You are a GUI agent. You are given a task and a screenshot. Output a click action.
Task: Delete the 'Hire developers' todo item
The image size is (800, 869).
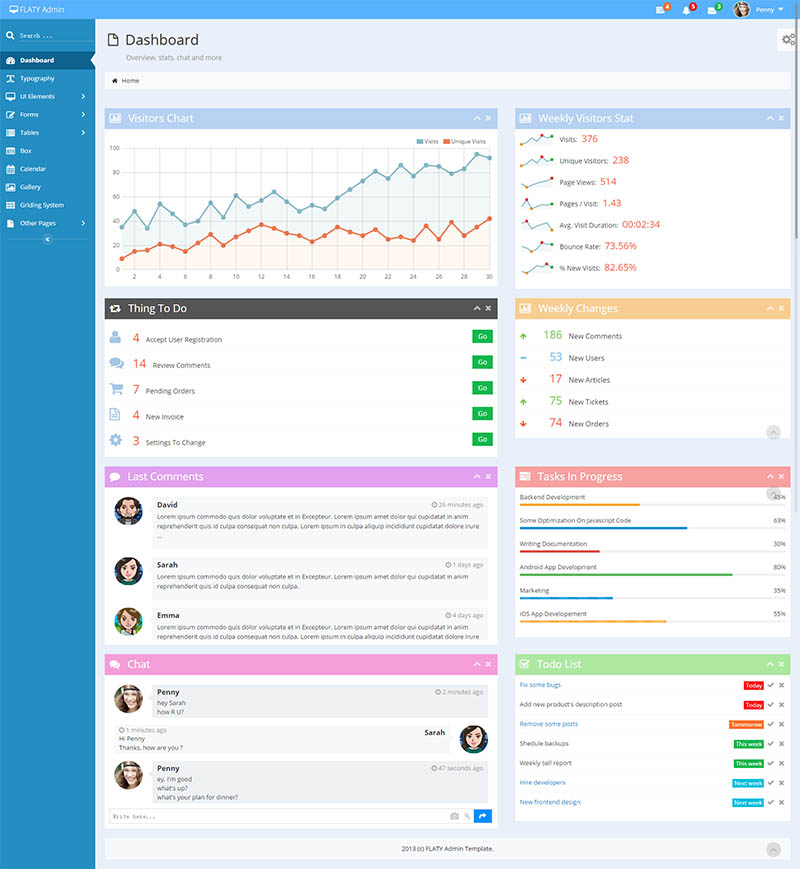(x=782, y=783)
